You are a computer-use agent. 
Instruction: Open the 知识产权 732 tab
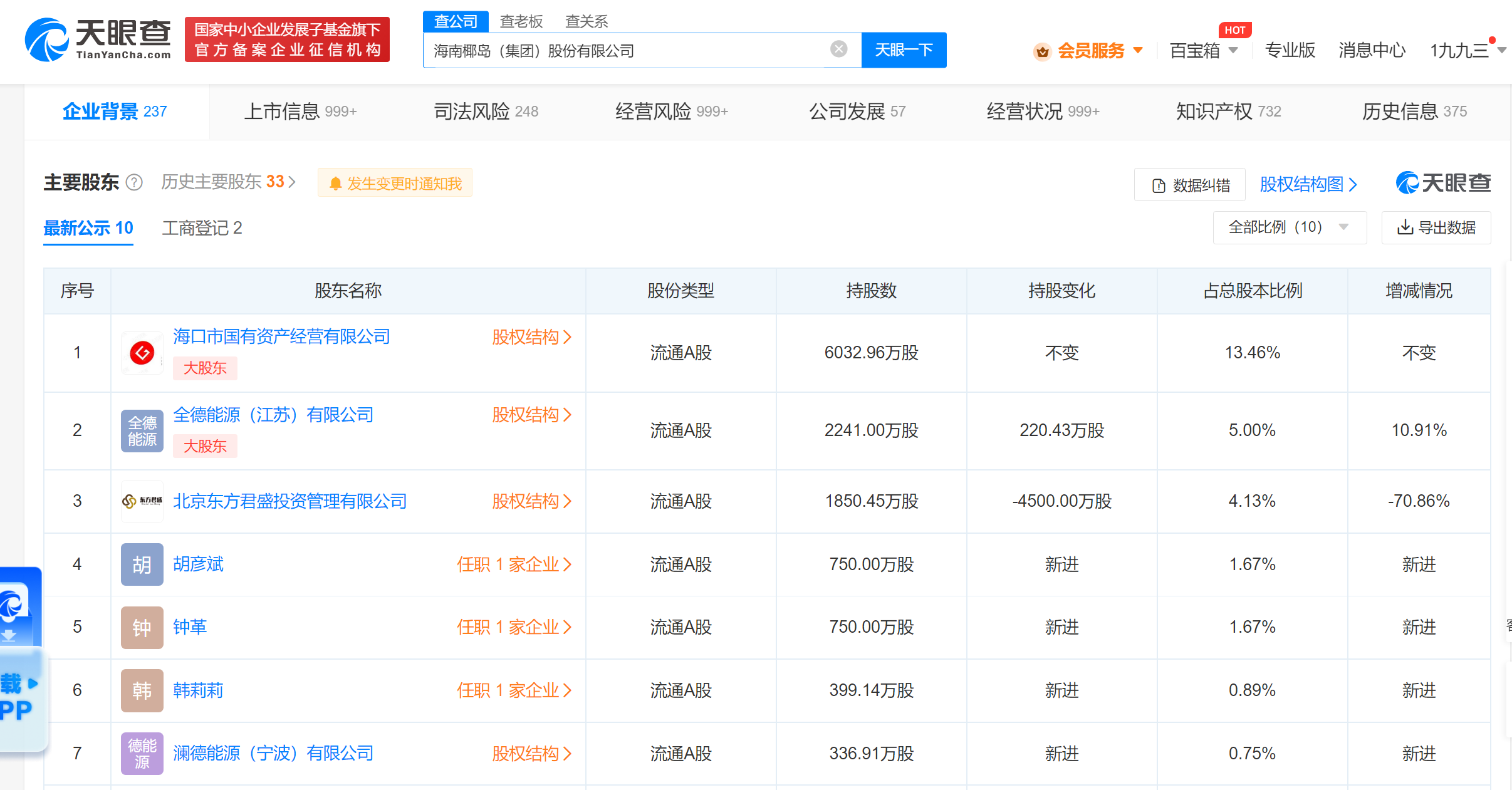click(1229, 112)
